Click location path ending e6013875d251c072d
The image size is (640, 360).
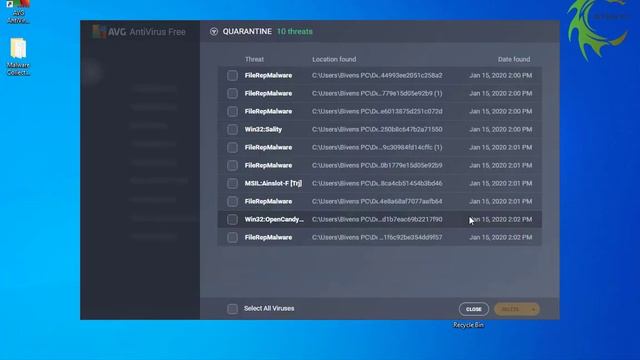click(x=377, y=111)
